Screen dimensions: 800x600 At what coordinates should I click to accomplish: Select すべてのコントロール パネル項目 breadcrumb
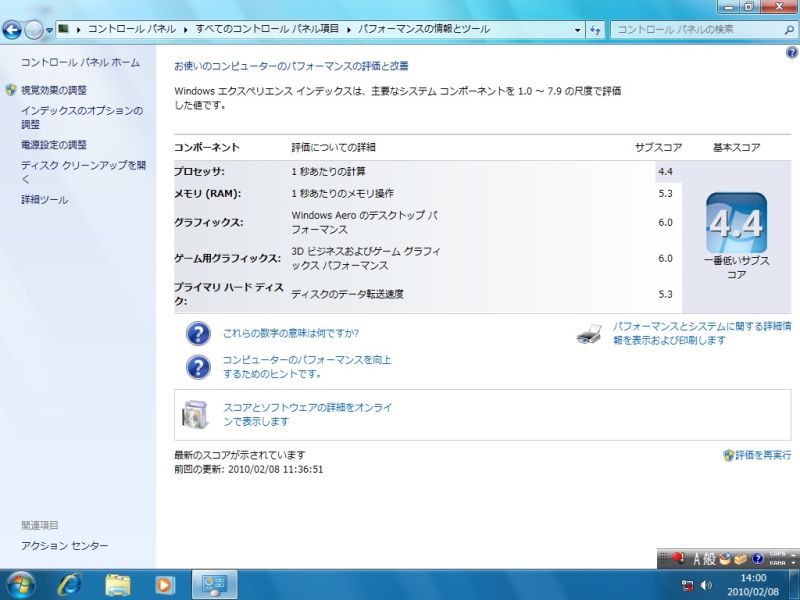pos(267,29)
